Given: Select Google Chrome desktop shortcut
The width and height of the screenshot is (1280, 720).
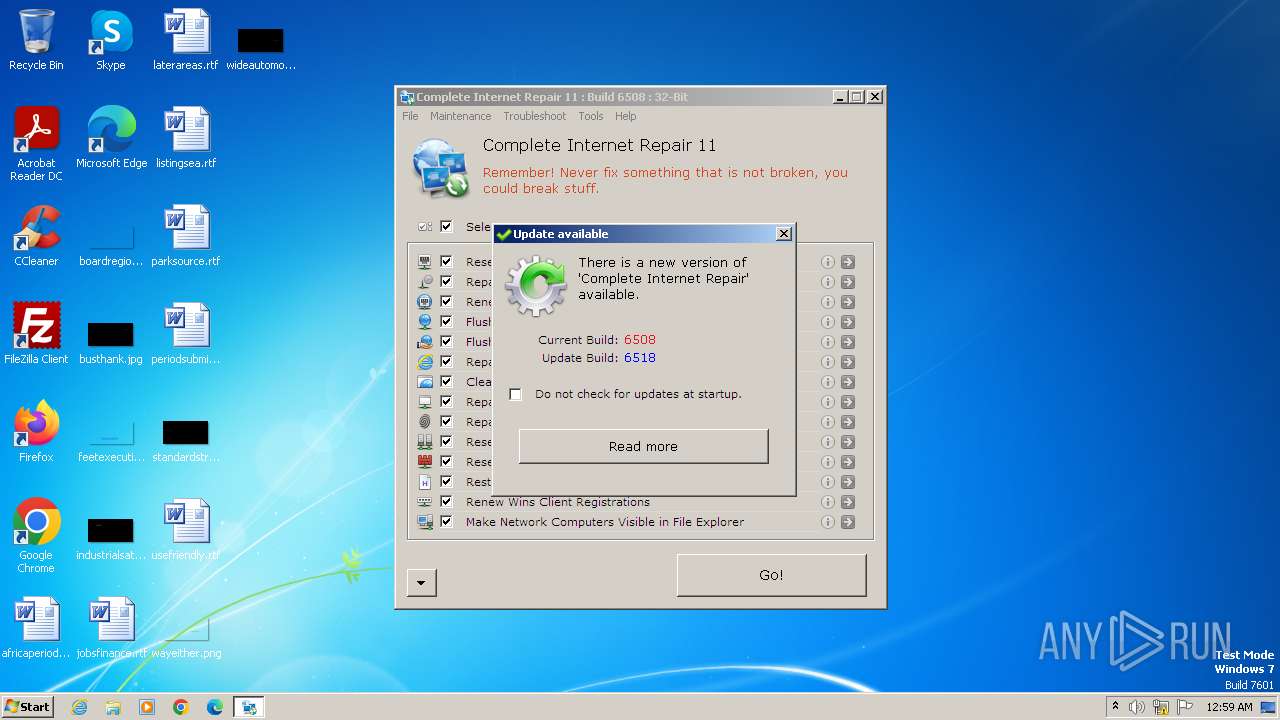Looking at the screenshot, I should (36, 536).
